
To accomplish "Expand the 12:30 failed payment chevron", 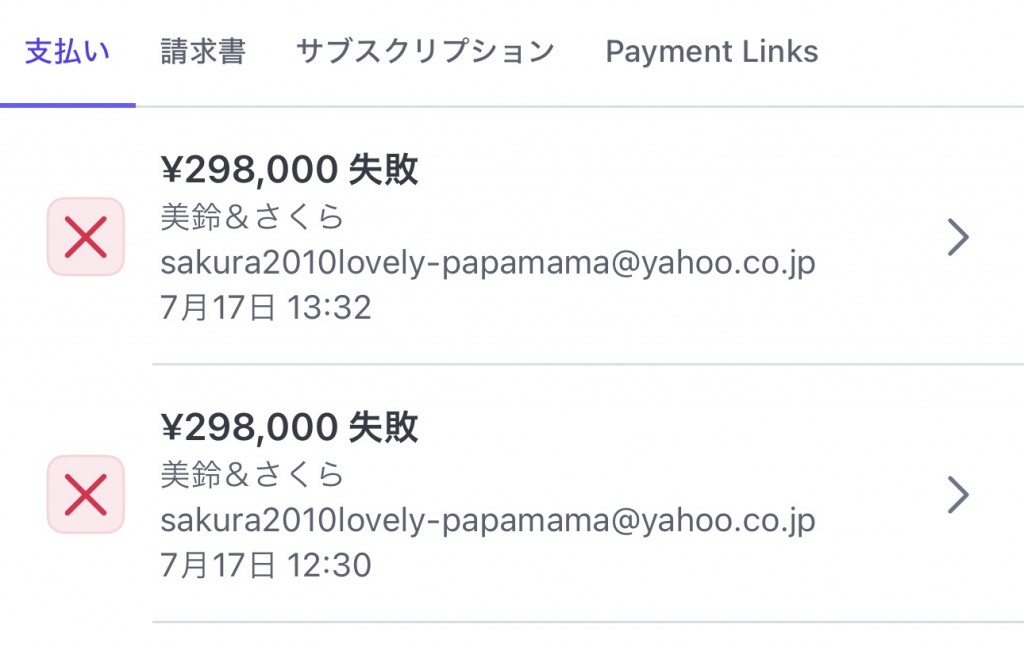I will point(957,495).
